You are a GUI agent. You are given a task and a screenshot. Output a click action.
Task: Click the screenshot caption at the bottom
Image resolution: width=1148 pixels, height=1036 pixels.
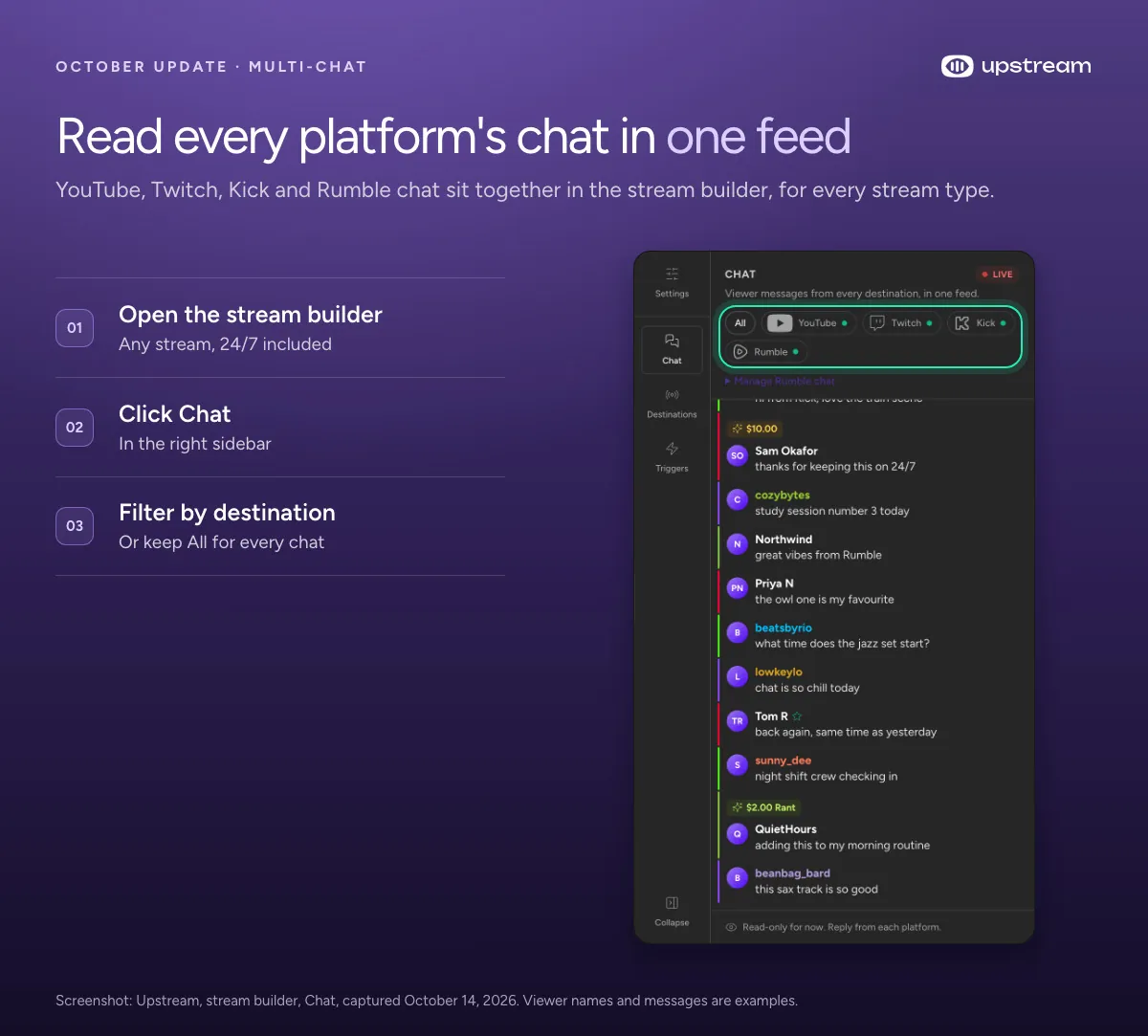coord(427,1001)
